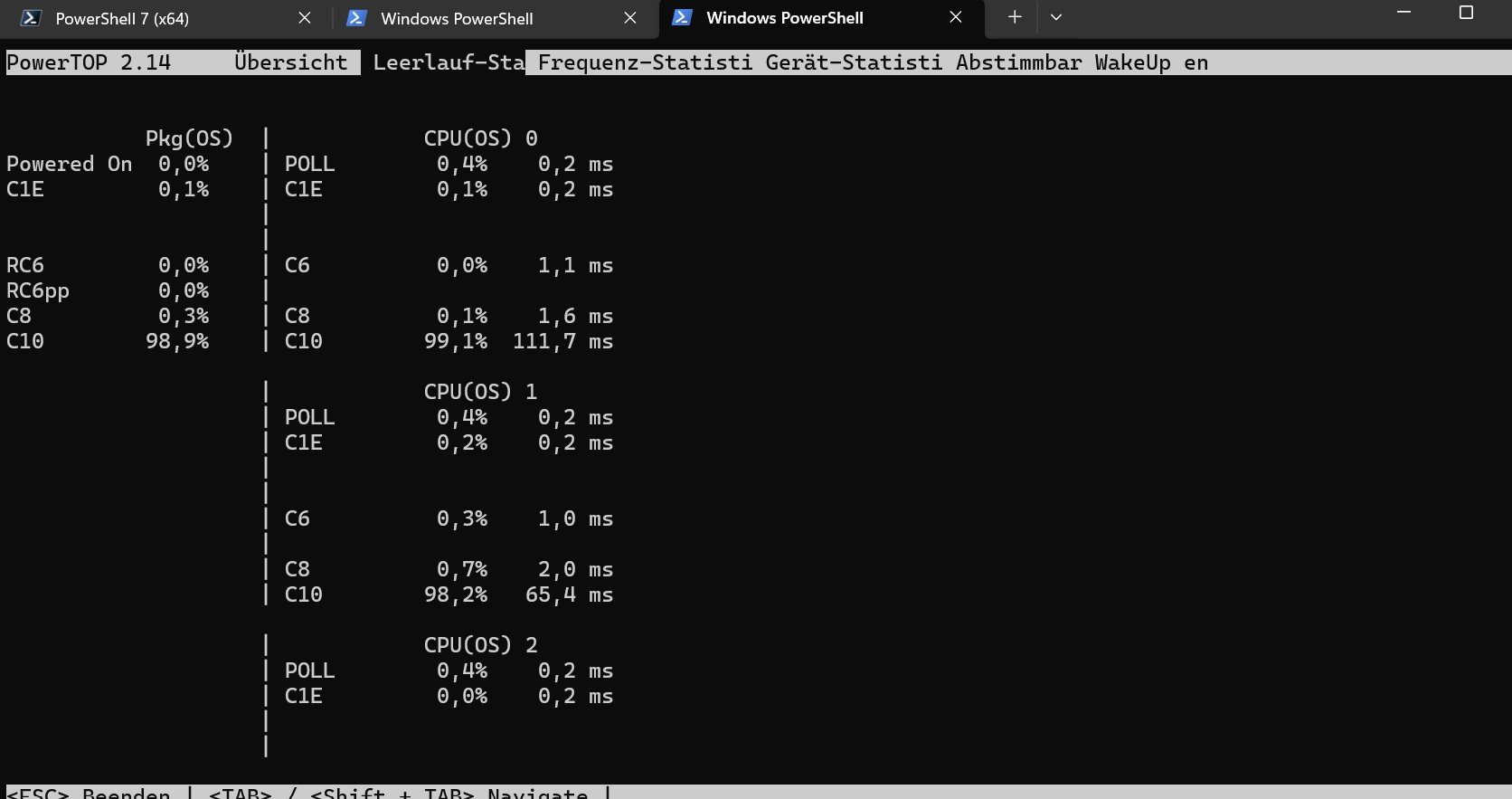
Task: Click the CPU(OS) 1 header
Action: [x=480, y=392]
